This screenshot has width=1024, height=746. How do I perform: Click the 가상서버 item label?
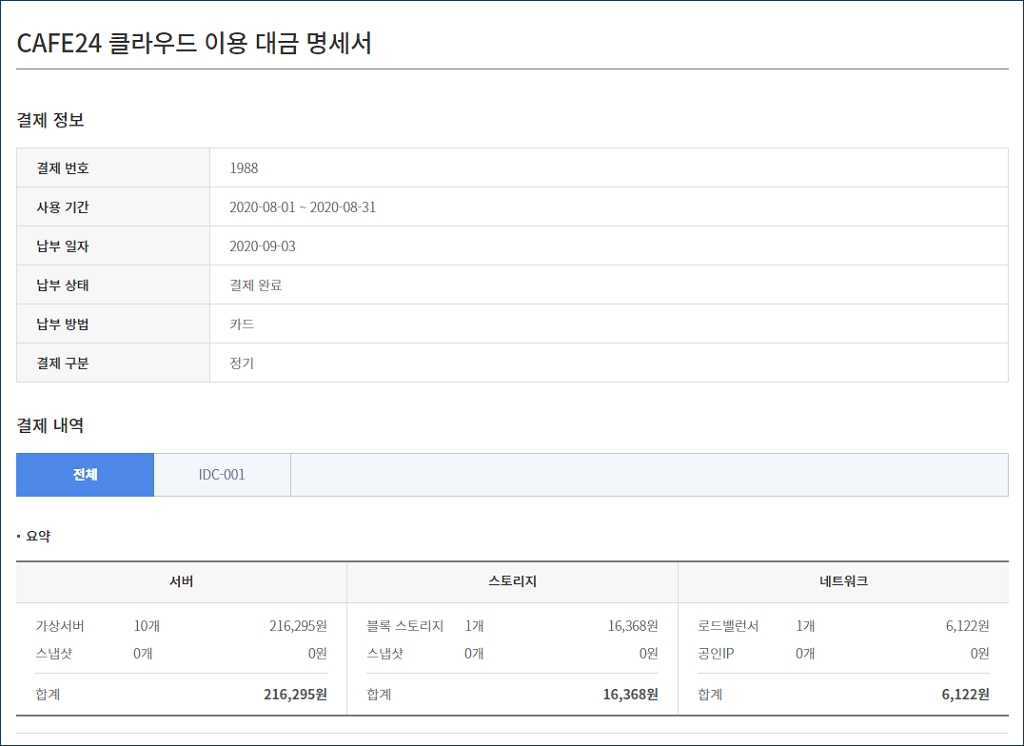click(x=60, y=626)
